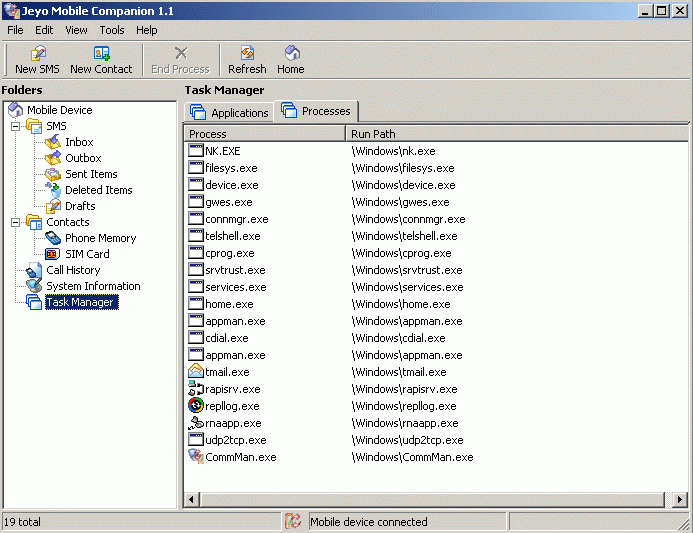The width and height of the screenshot is (693, 533).
Task: Click the Sent Items folder icon
Action: 53,174
